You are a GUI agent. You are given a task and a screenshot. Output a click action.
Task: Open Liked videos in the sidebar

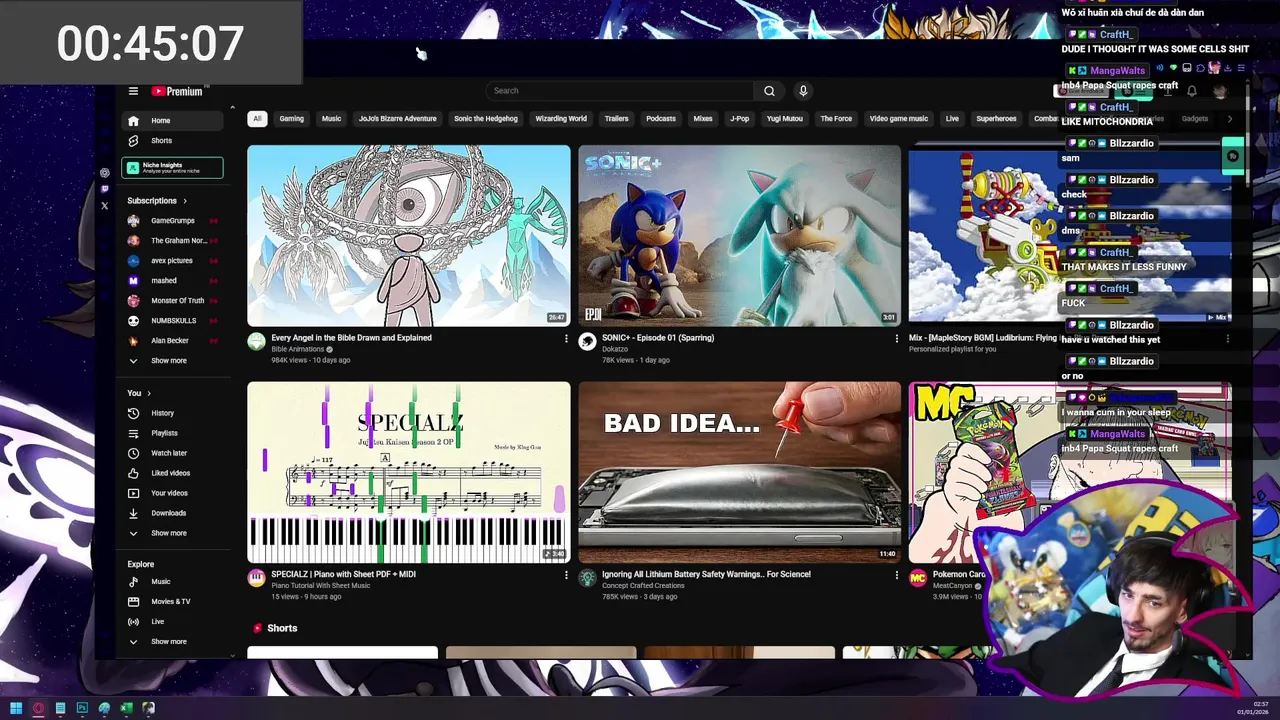click(172, 473)
